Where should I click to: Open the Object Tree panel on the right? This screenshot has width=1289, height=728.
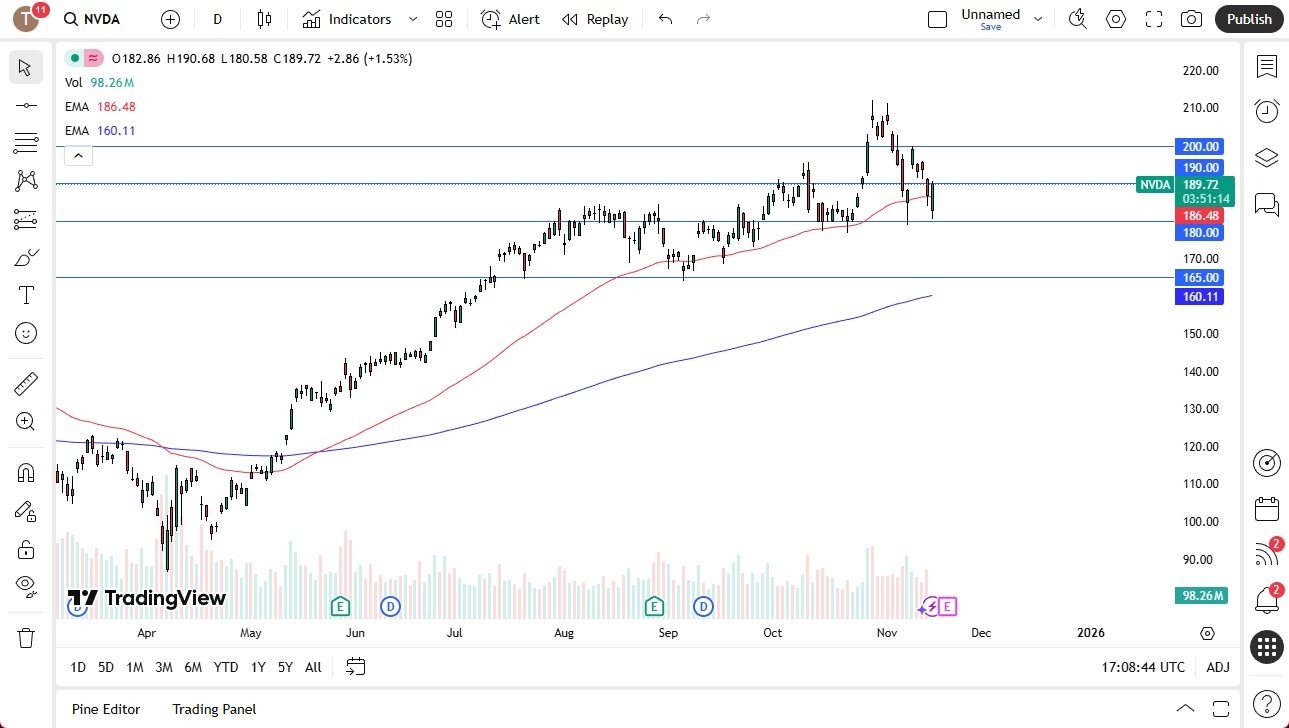coord(1266,157)
